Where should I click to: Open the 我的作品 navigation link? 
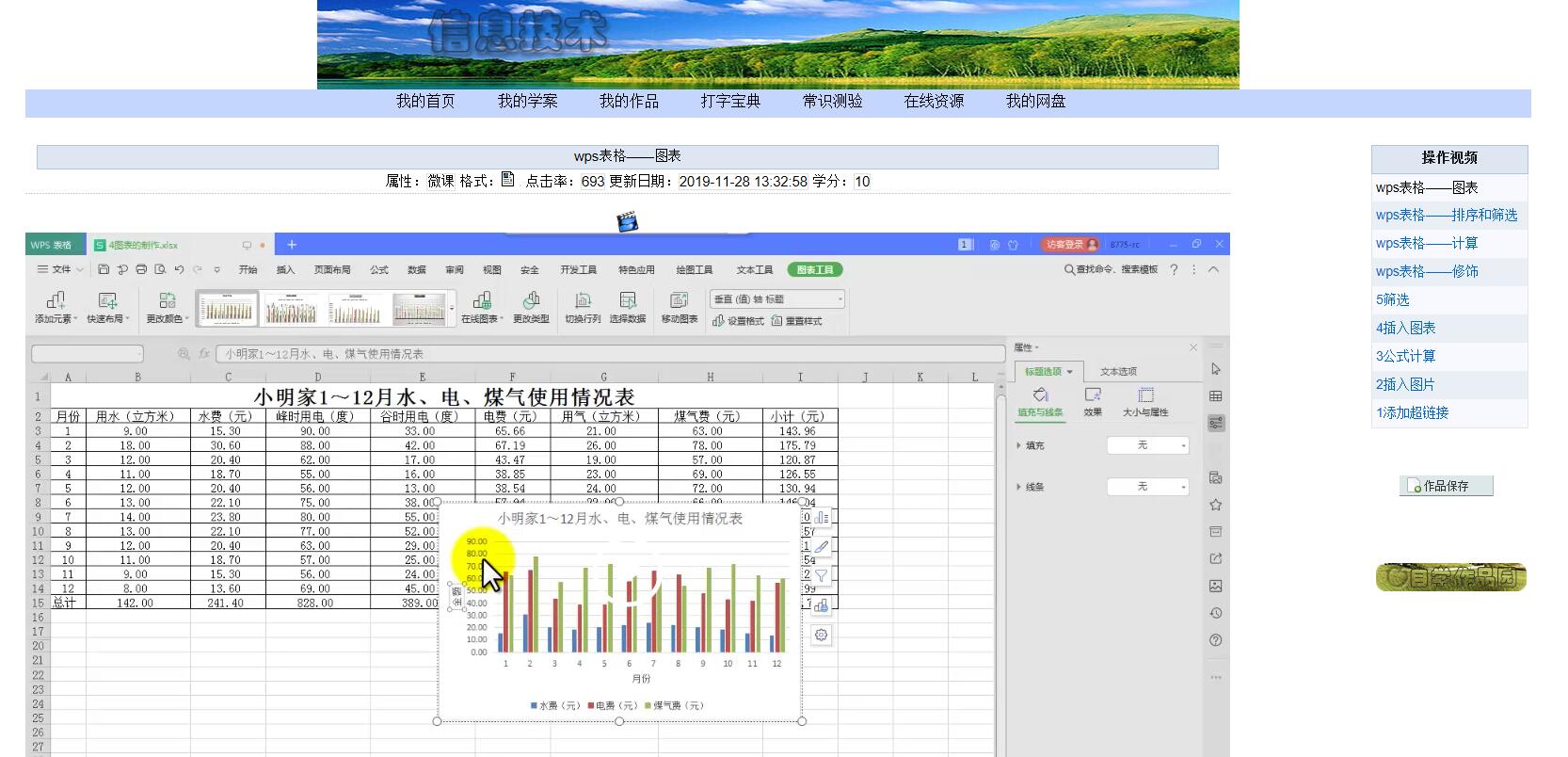click(629, 101)
